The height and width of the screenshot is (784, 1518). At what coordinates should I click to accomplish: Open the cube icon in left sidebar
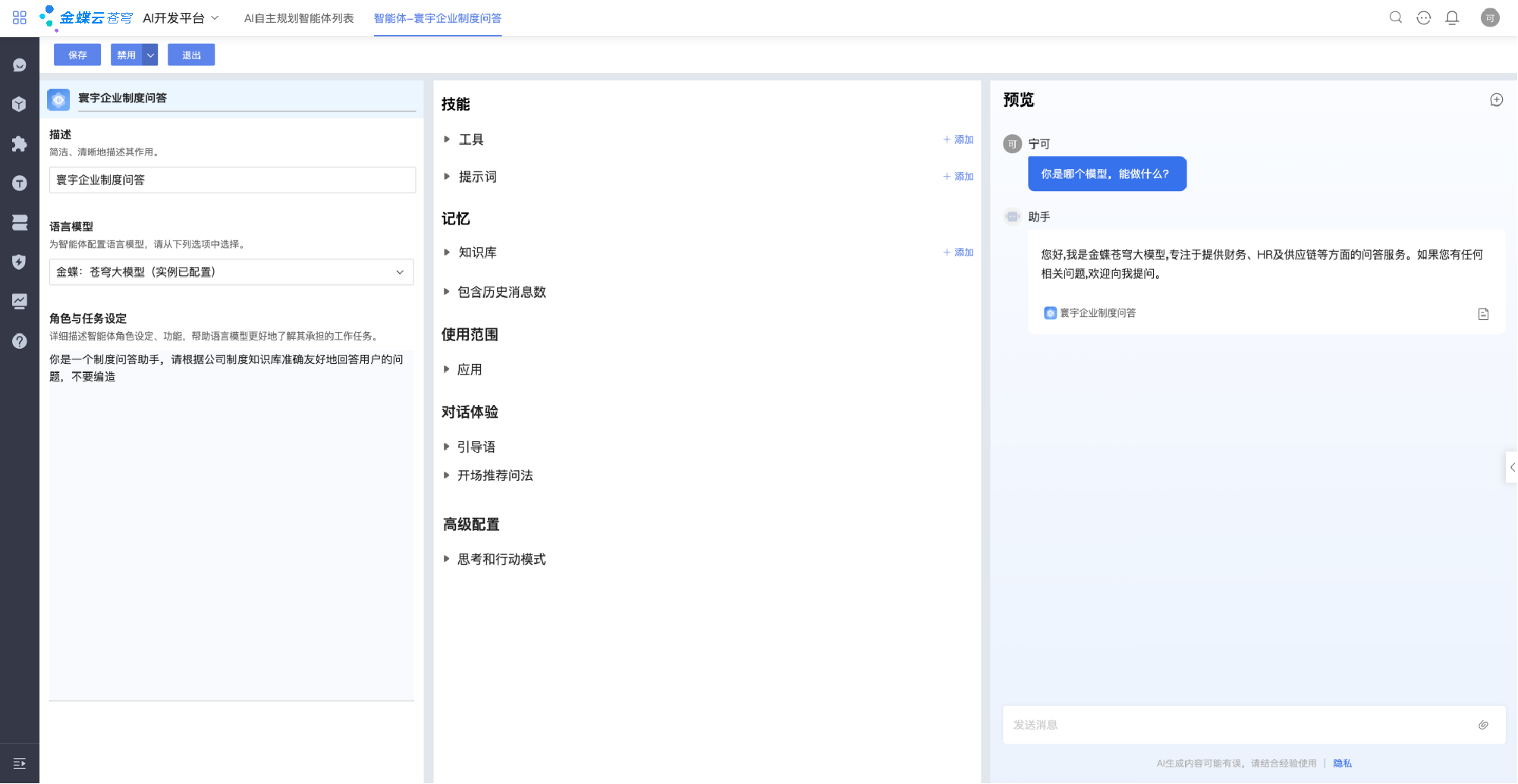point(20,105)
